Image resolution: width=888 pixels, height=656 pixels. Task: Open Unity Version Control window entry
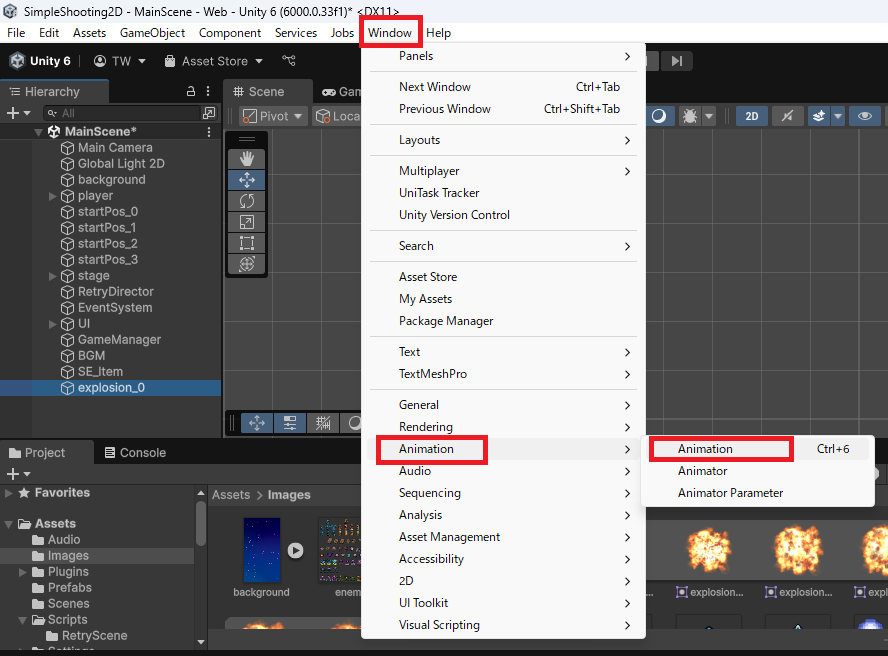[503, 215]
